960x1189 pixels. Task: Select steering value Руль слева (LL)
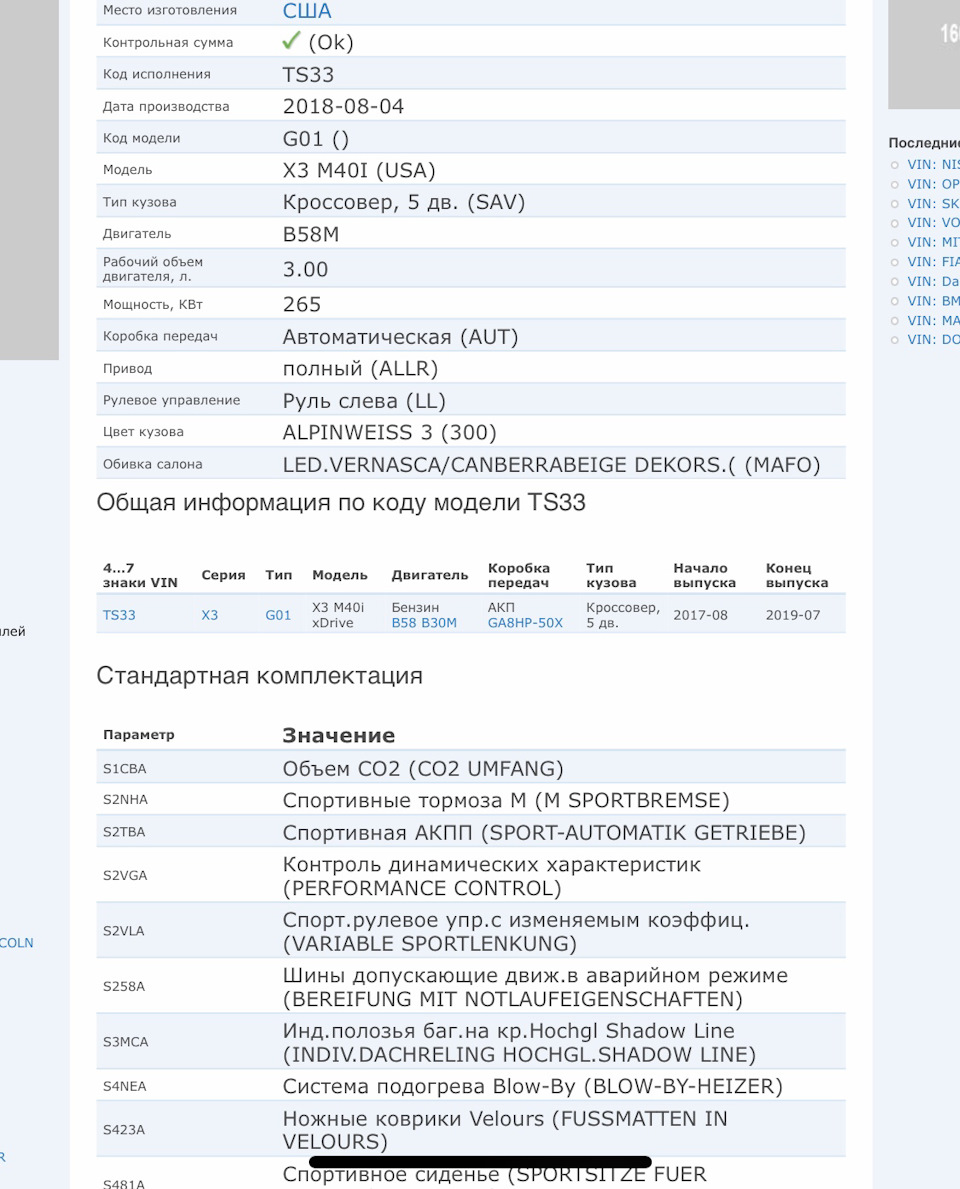coord(364,401)
